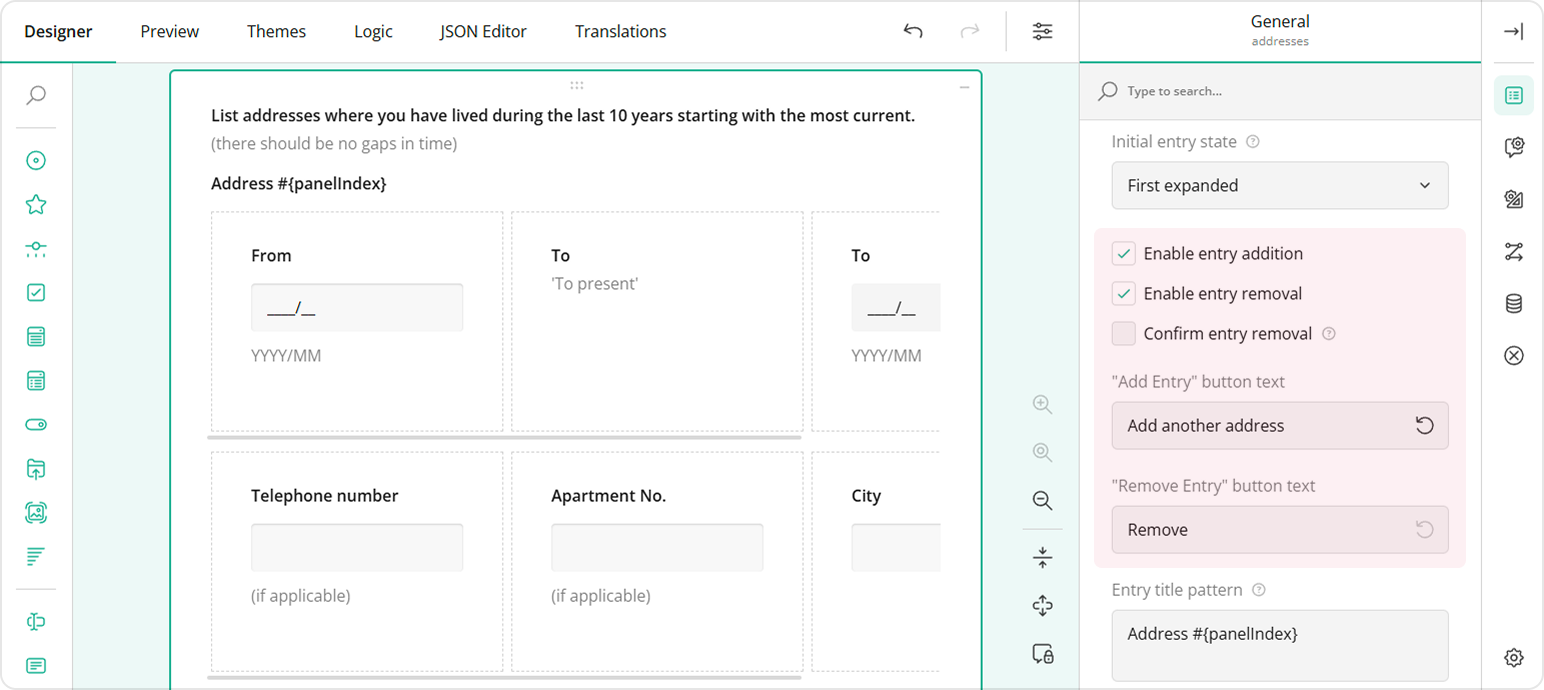This screenshot has height=690, width=1544.
Task: Switch to the JSON Editor tab
Action: [483, 31]
